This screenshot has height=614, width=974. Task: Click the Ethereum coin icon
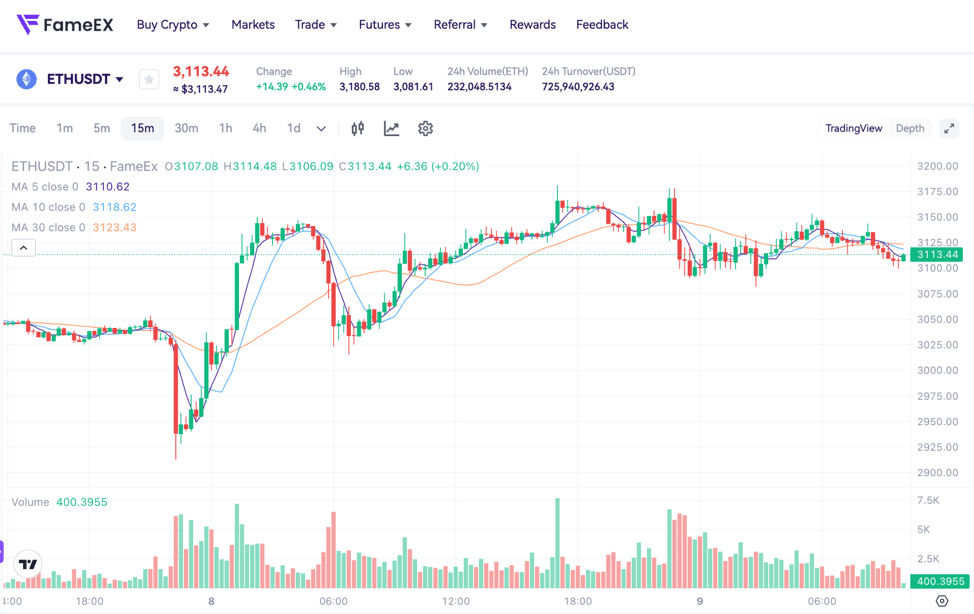(x=26, y=79)
